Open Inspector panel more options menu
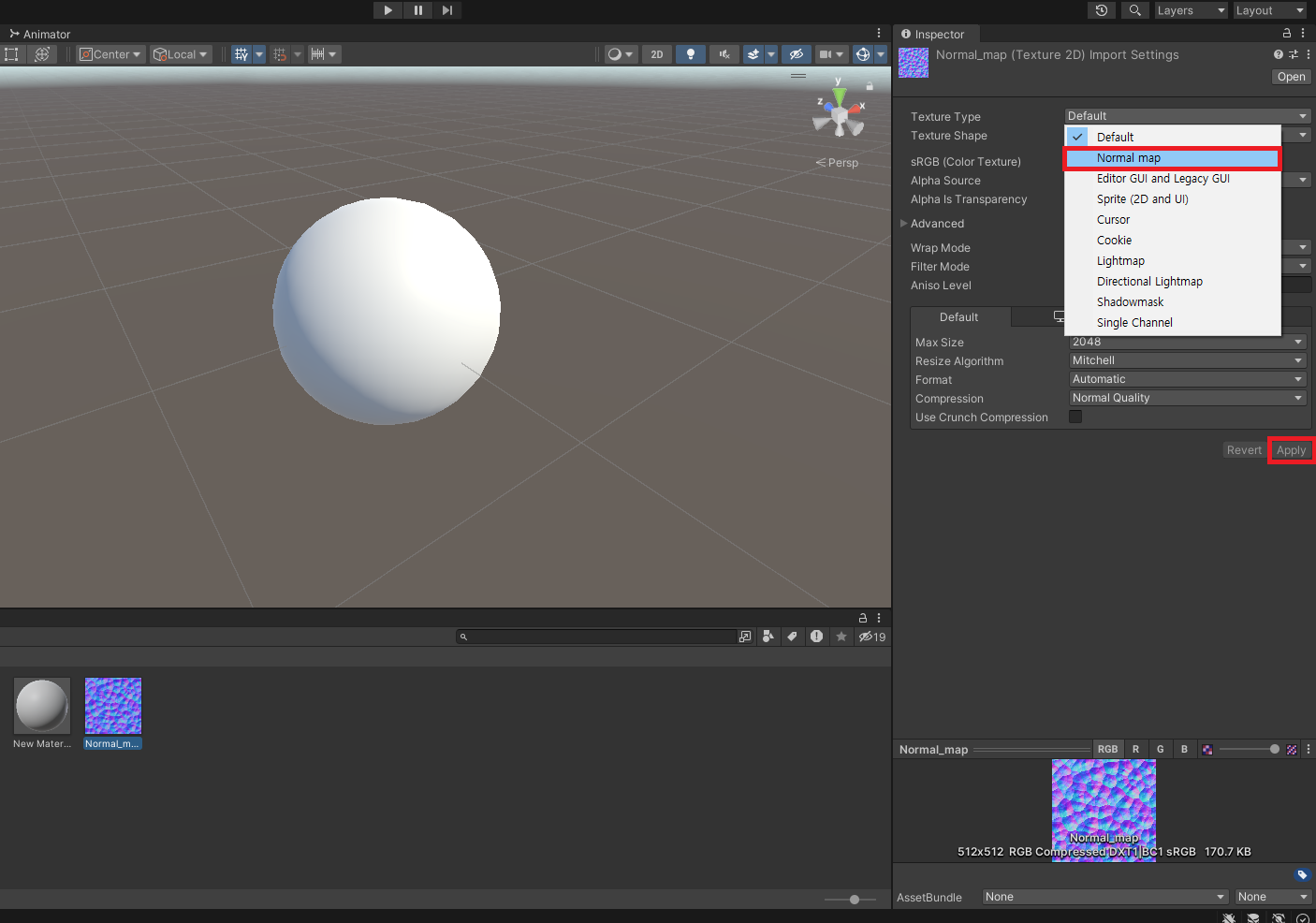Screen dimensions: 1316x923 point(1303,33)
